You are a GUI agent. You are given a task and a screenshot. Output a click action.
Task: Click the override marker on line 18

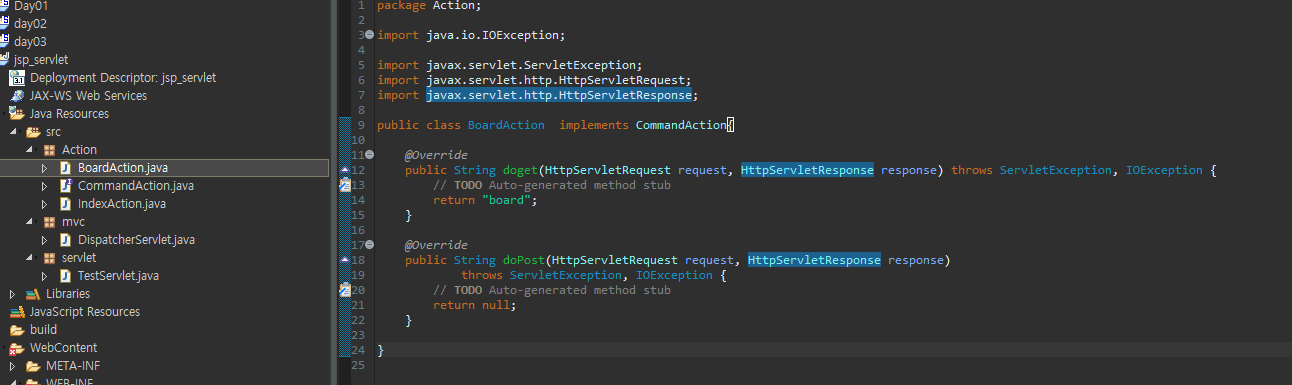point(345,260)
